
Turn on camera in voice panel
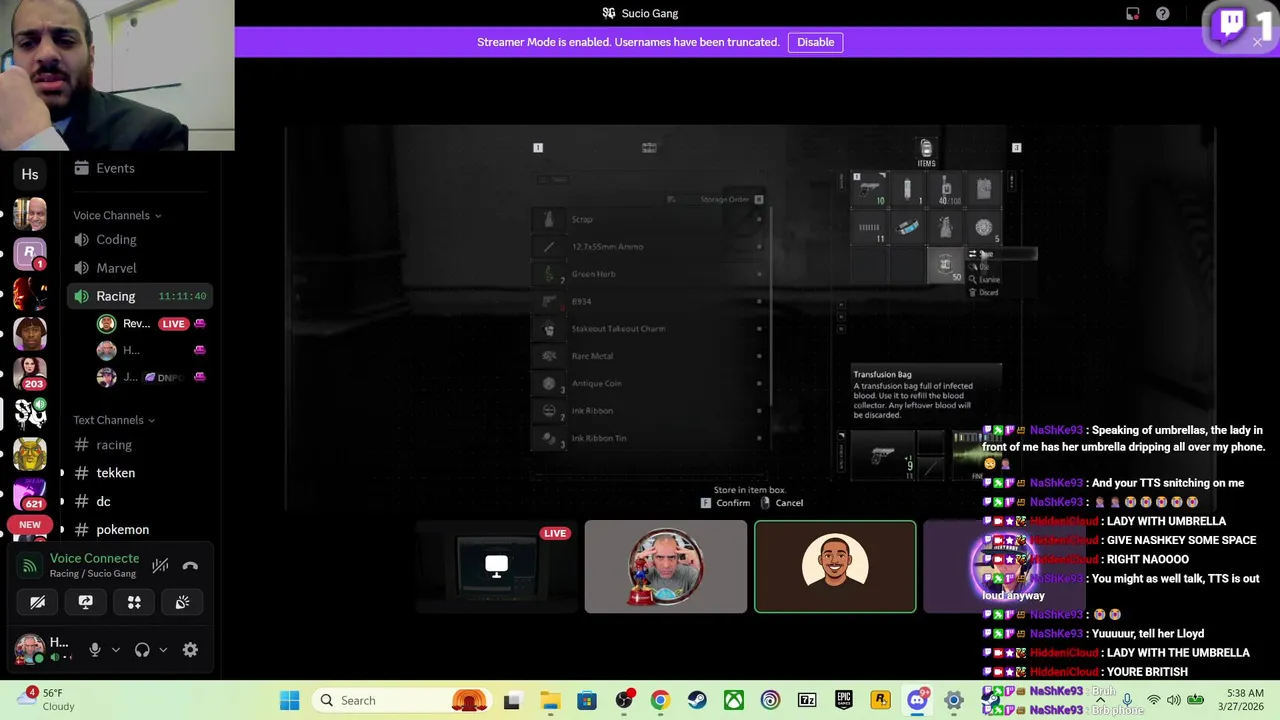click(x=37, y=602)
